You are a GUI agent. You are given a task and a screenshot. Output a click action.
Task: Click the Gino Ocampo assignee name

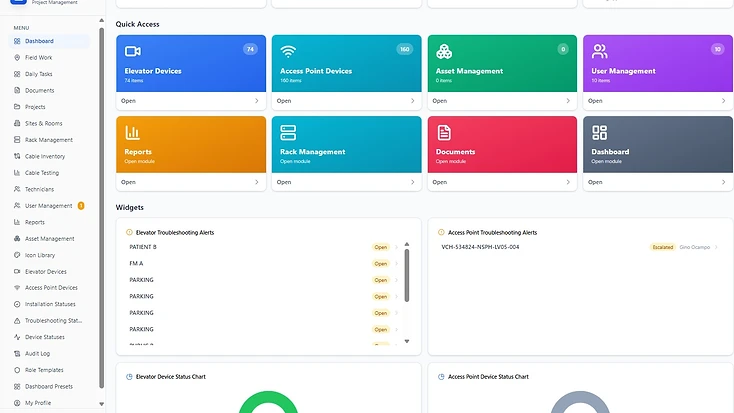695,247
